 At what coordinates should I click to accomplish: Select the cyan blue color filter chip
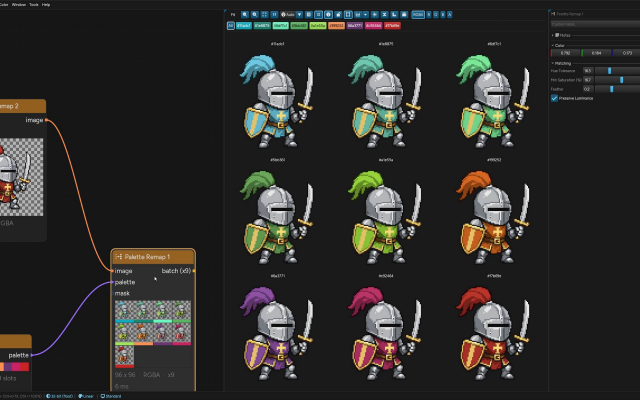[244, 26]
